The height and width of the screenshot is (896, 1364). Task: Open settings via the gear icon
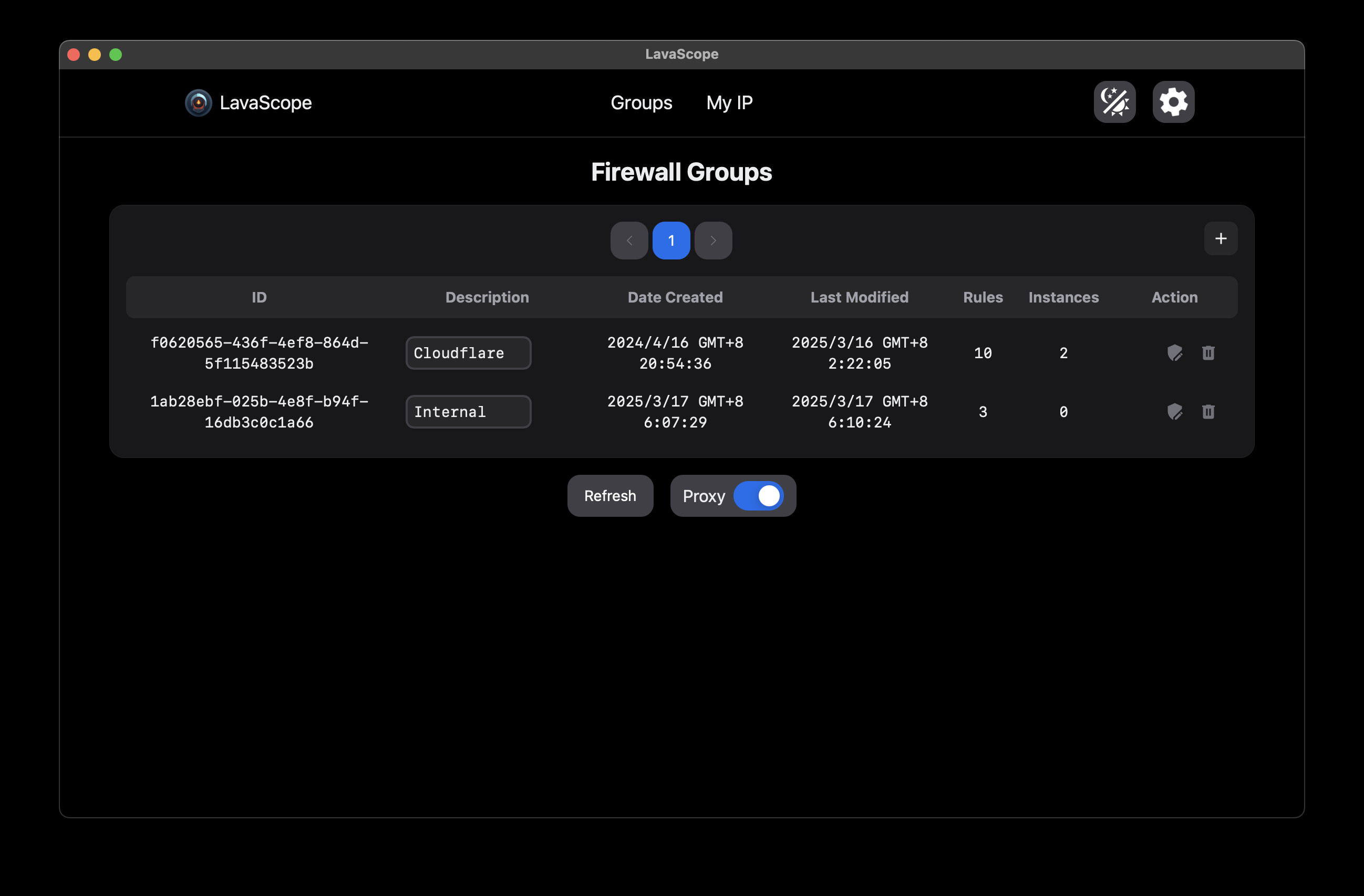[1173, 102]
